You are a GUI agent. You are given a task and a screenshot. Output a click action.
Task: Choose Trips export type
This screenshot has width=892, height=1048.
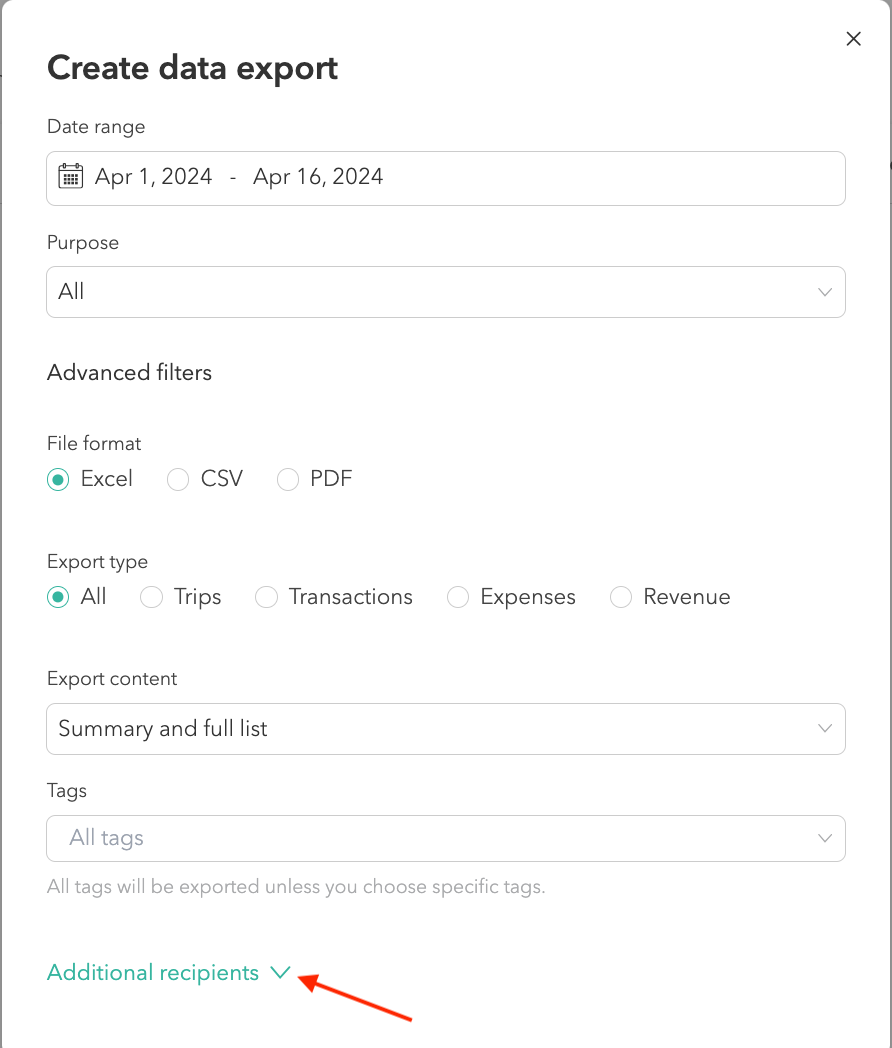[151, 597]
